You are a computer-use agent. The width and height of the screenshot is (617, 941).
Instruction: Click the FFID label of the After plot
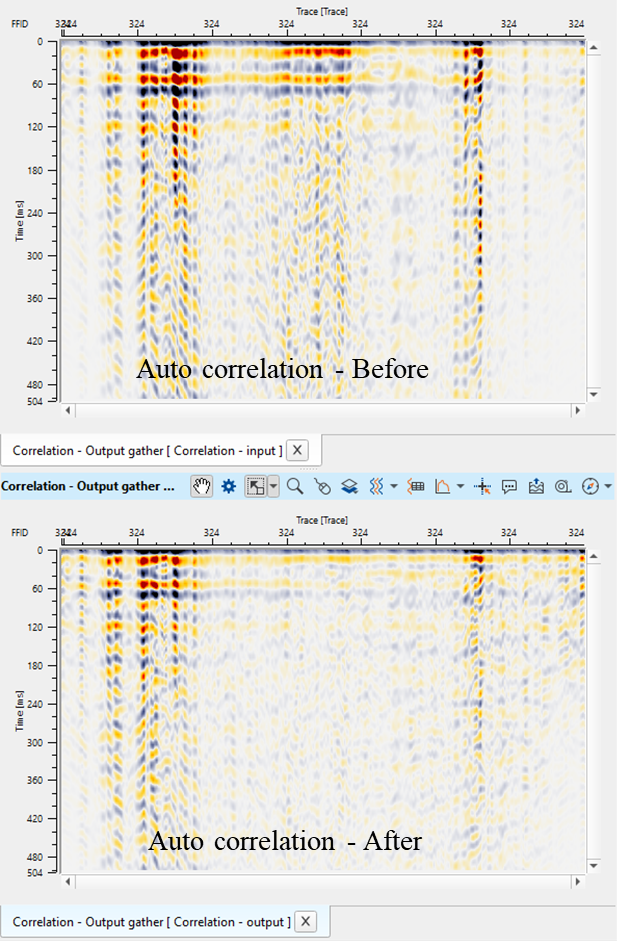point(20,532)
